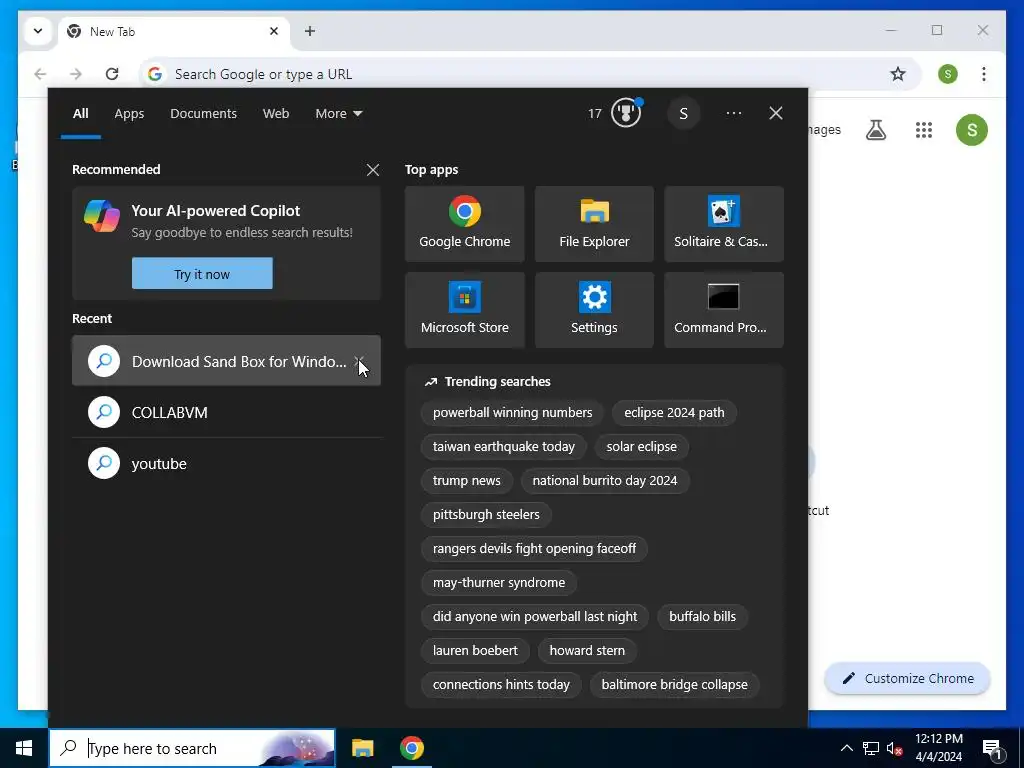This screenshot has height=768, width=1024.
Task: Select lauren boebert trending chip
Action: click(x=475, y=650)
